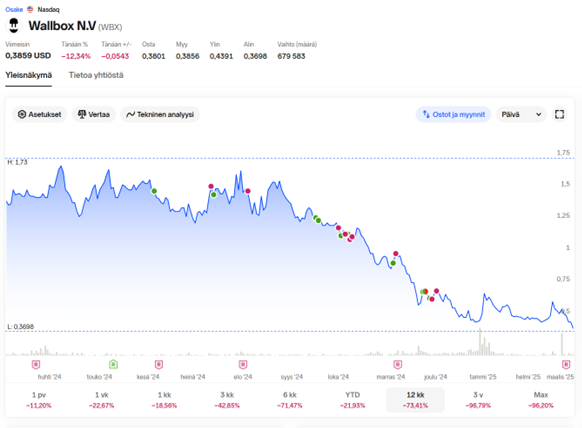This screenshot has width=582, height=428.
Task: Toggle Ostot ja myynnit markers
Action: pos(453,114)
